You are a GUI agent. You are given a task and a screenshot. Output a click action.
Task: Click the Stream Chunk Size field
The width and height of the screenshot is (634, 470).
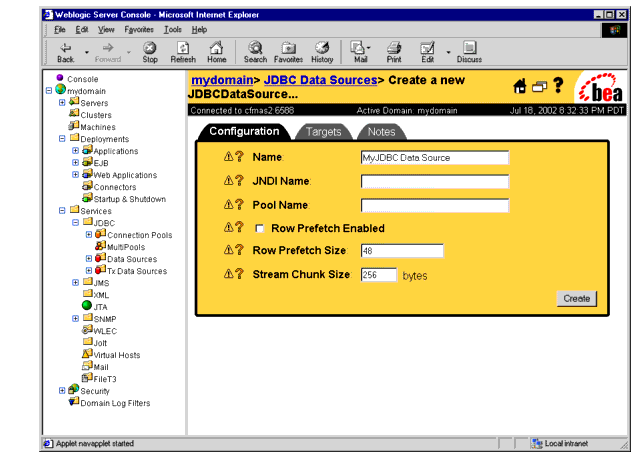[379, 275]
